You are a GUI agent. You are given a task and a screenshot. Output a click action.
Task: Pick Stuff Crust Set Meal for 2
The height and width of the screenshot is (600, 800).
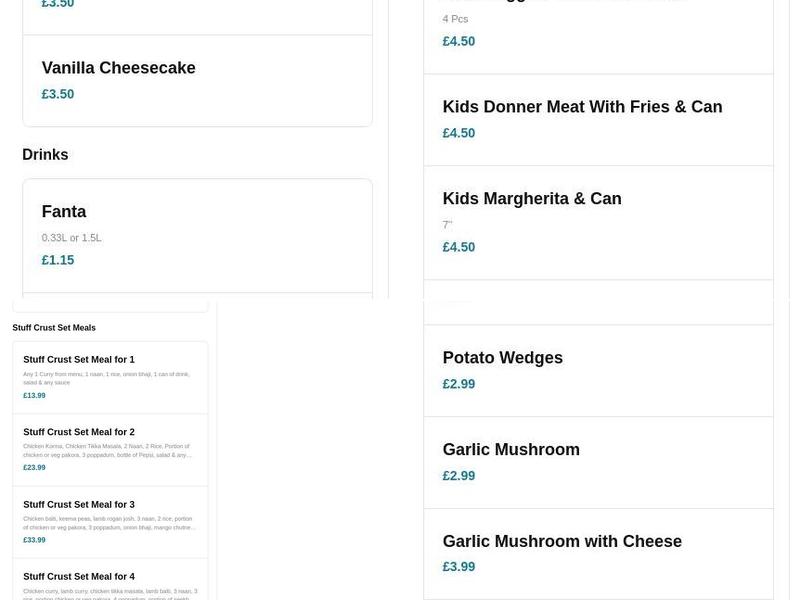pos(79,432)
